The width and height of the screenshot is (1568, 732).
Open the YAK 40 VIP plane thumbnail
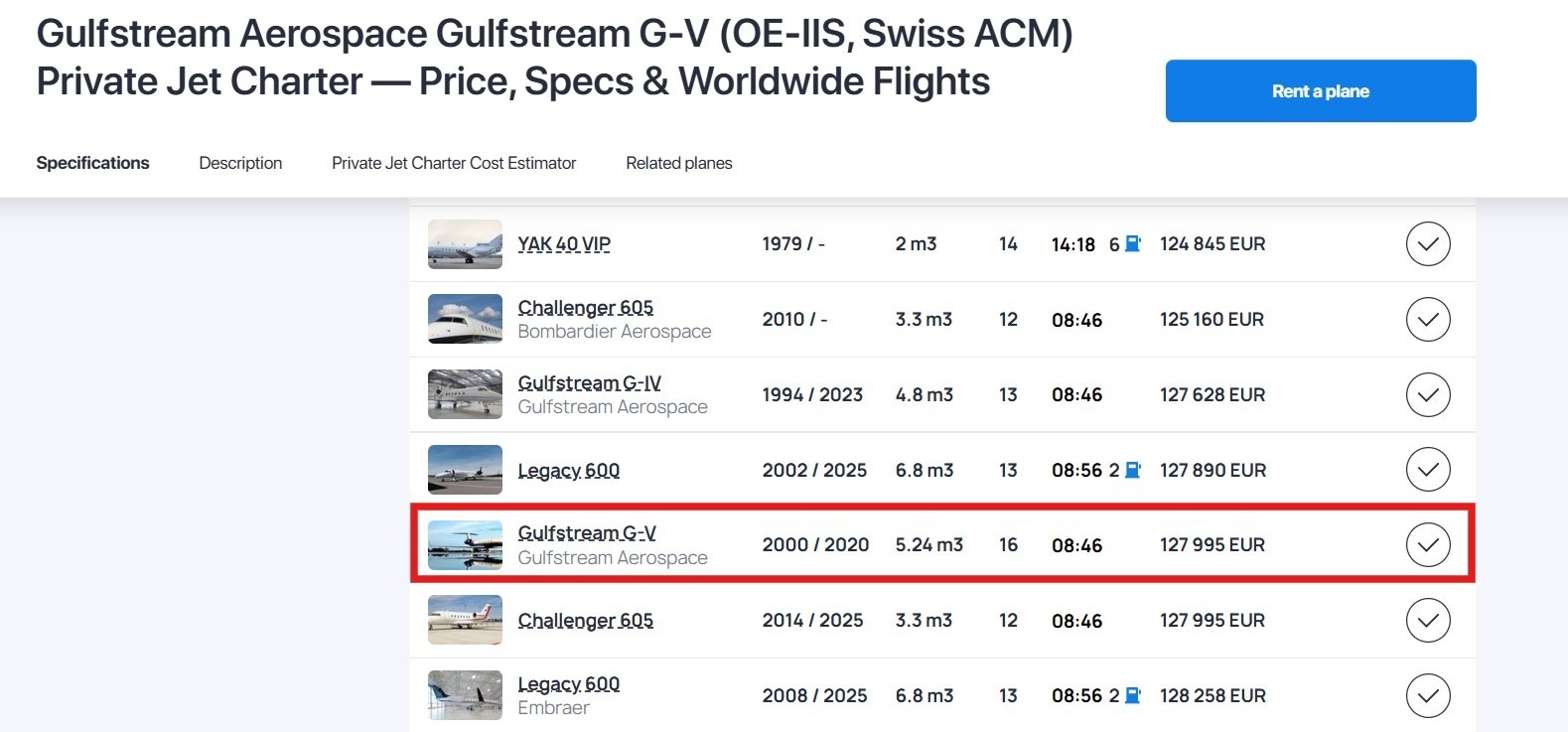coord(465,244)
